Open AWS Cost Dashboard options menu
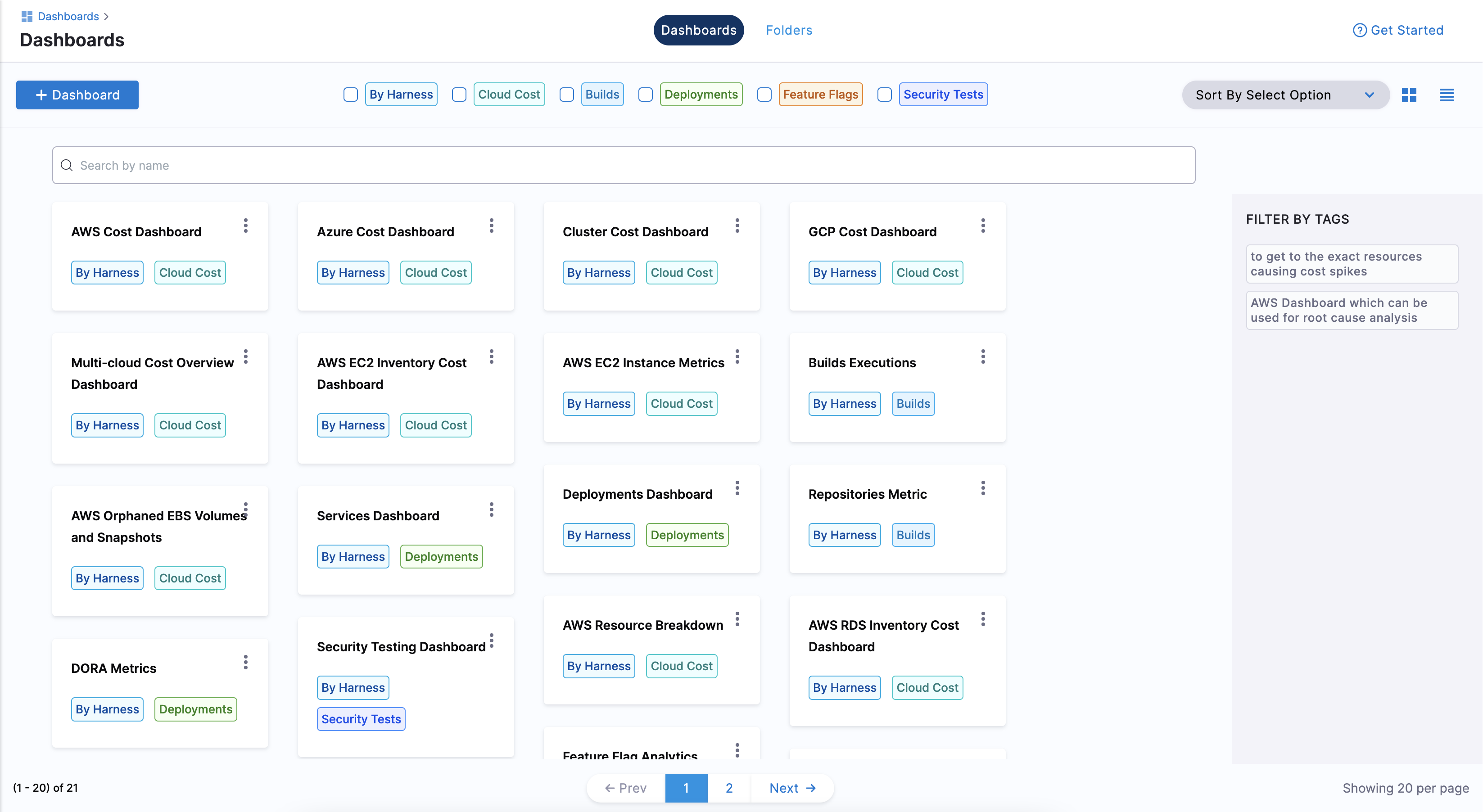The height and width of the screenshot is (812, 1483). pos(246,226)
